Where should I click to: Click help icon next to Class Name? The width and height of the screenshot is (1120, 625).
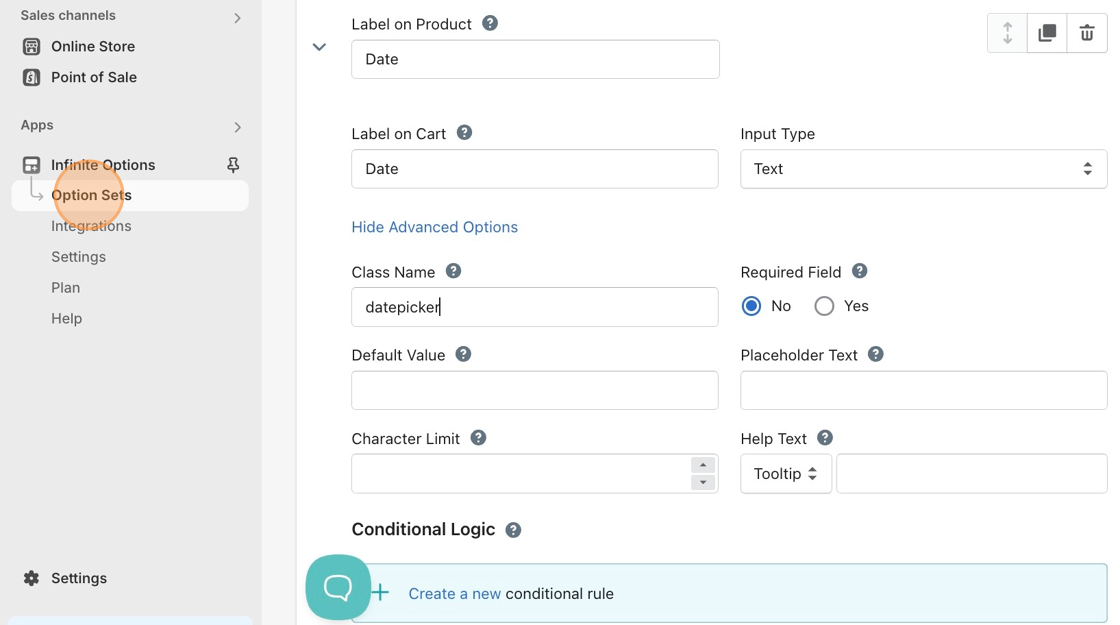point(453,271)
